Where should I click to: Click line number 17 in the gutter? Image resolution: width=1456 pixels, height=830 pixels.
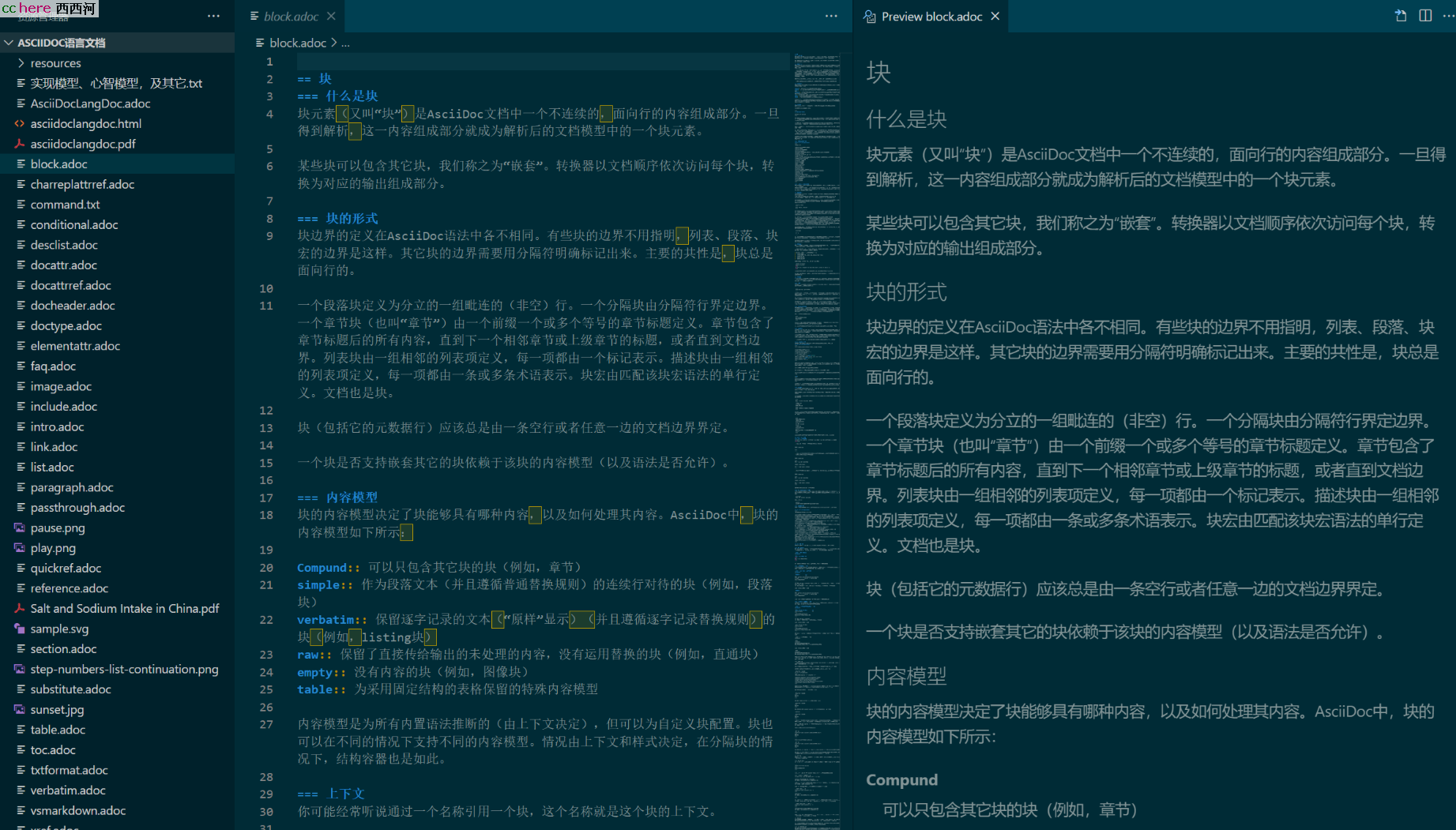[x=266, y=498]
